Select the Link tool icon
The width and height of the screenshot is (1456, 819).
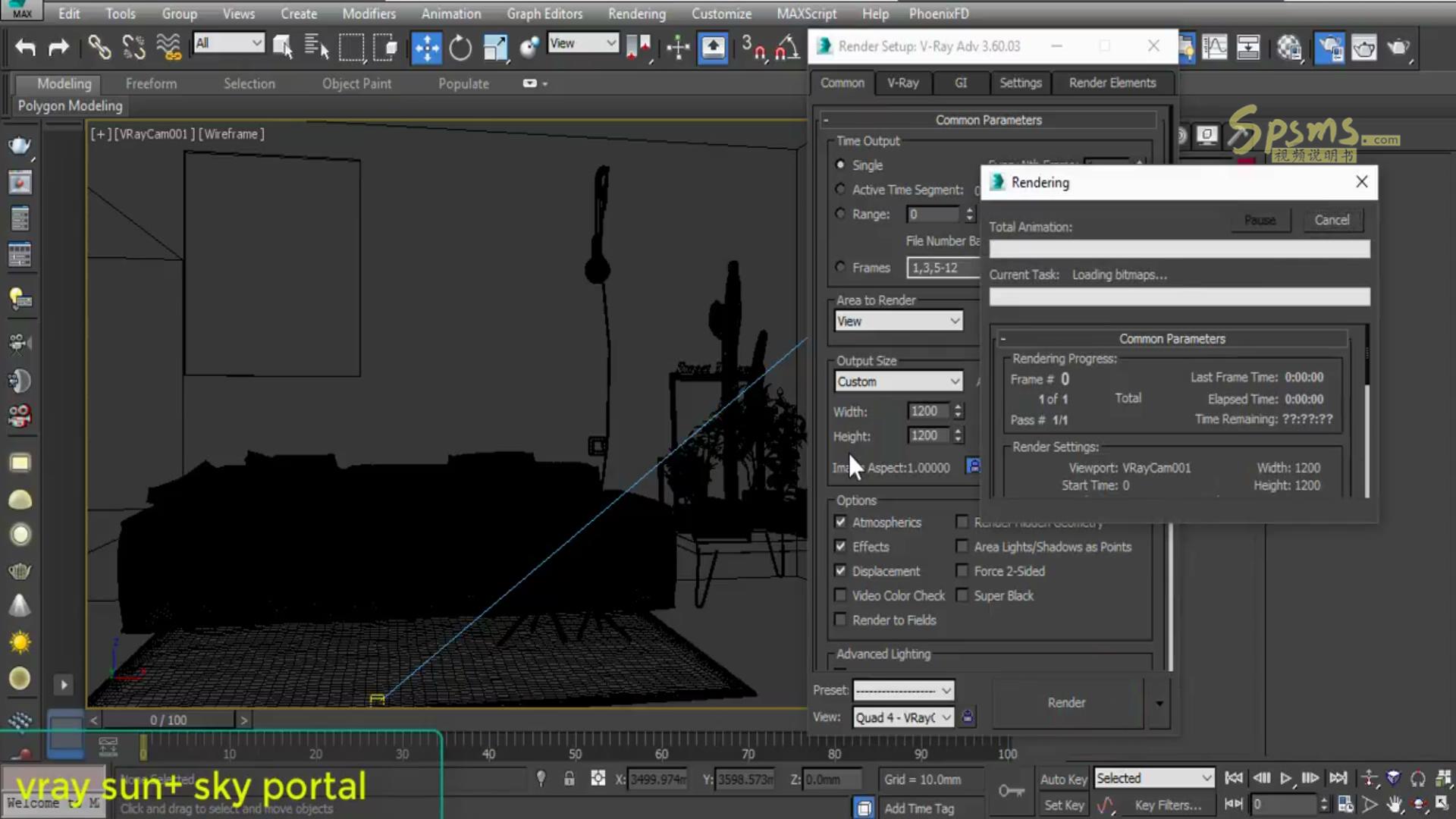(x=99, y=47)
